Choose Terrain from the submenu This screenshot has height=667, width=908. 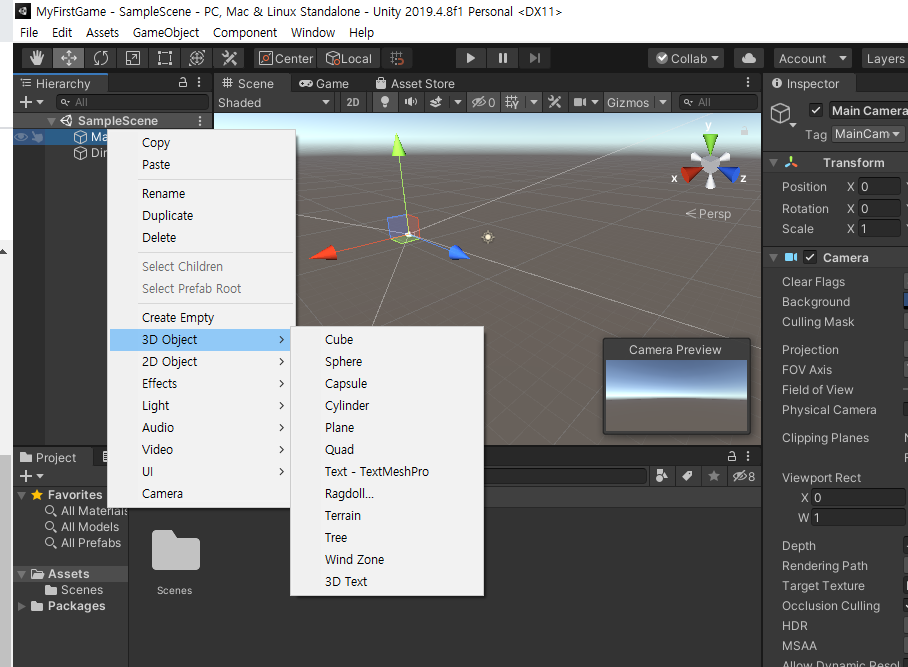pos(387,515)
